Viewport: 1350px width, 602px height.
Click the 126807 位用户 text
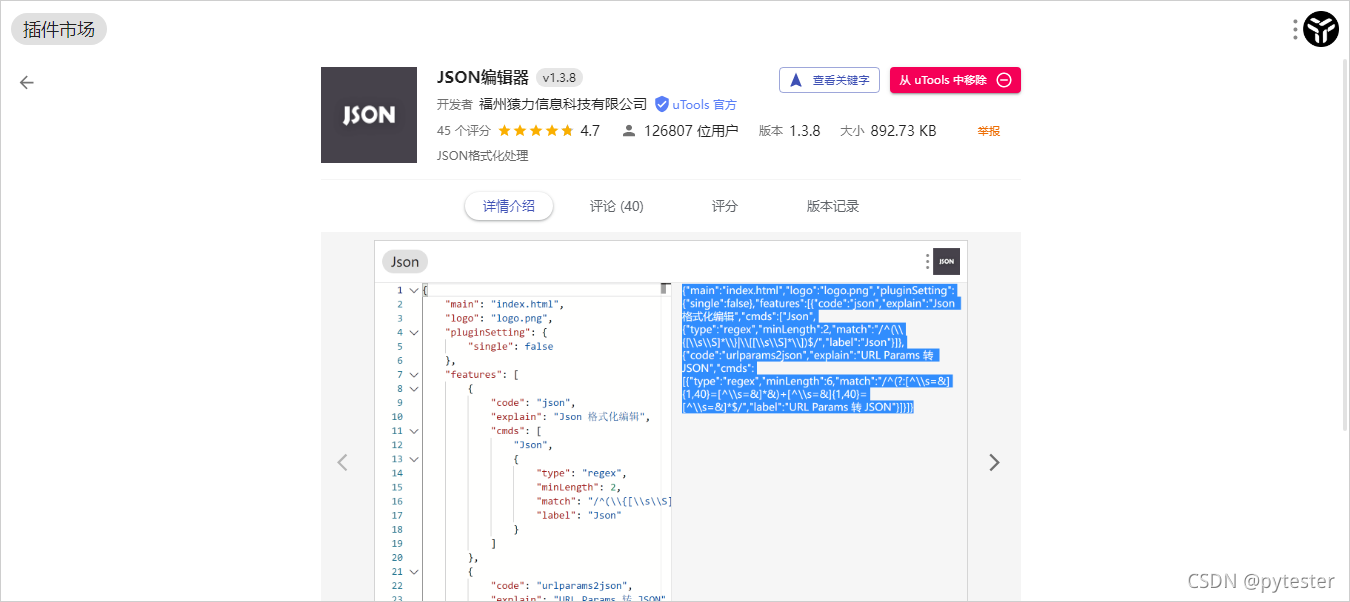pos(691,131)
